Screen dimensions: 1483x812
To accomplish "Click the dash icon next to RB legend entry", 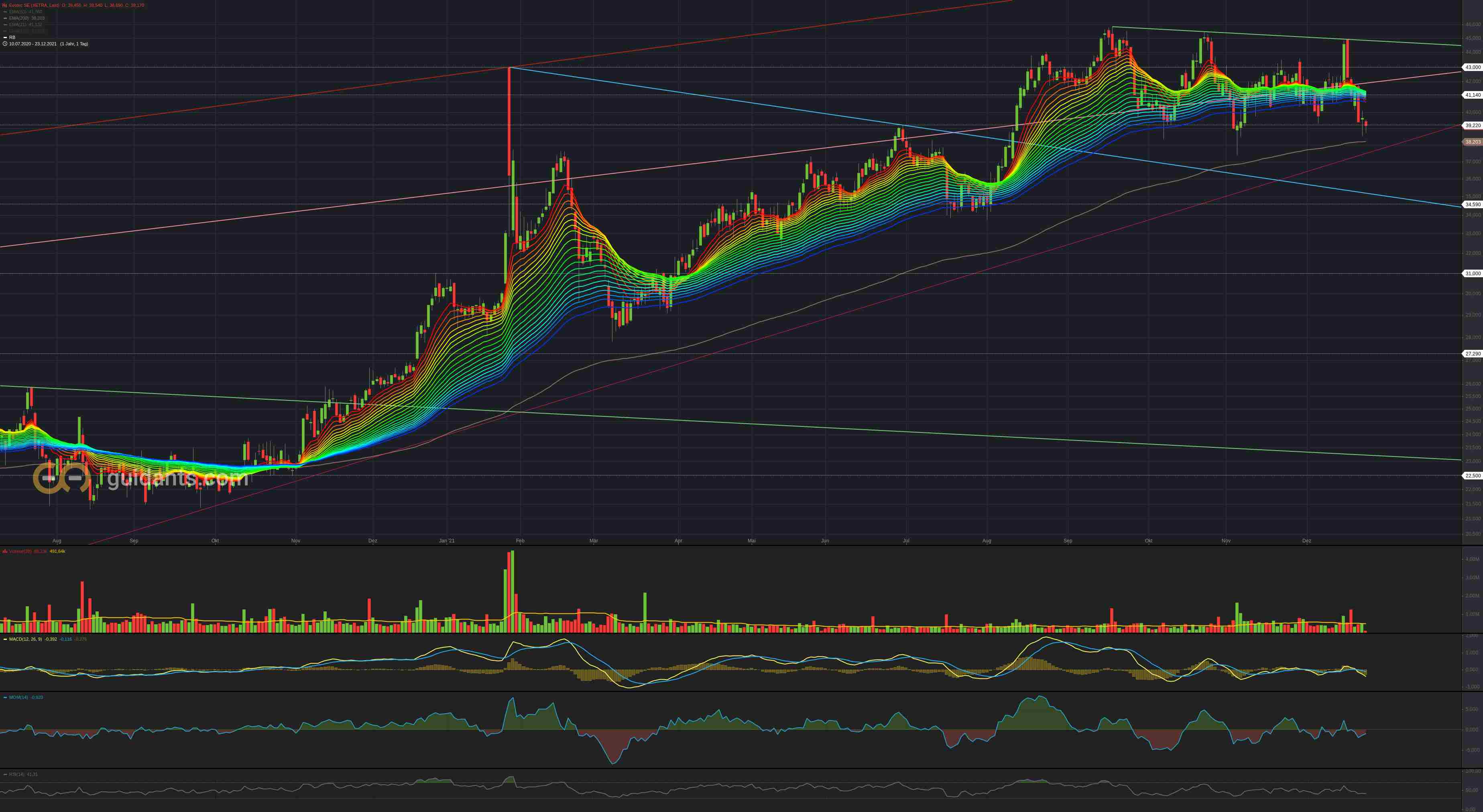I will (5, 37).
